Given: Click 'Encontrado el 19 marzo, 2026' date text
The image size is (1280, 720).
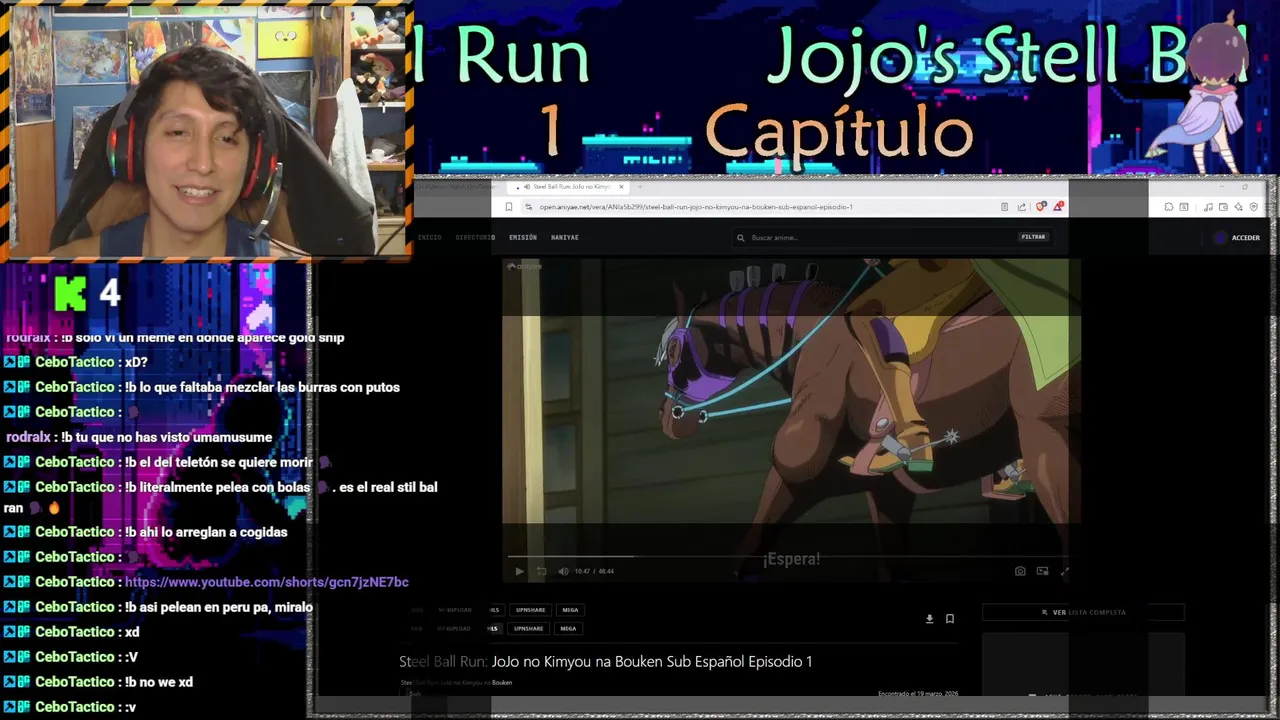Looking at the screenshot, I should pos(918,694).
